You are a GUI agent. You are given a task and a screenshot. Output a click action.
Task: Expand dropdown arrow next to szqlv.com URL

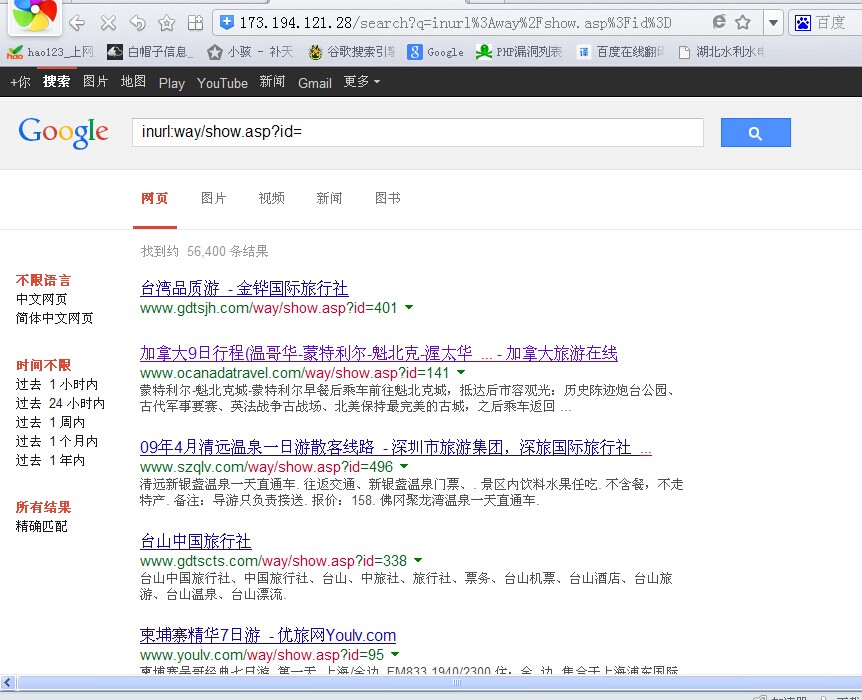(404, 466)
